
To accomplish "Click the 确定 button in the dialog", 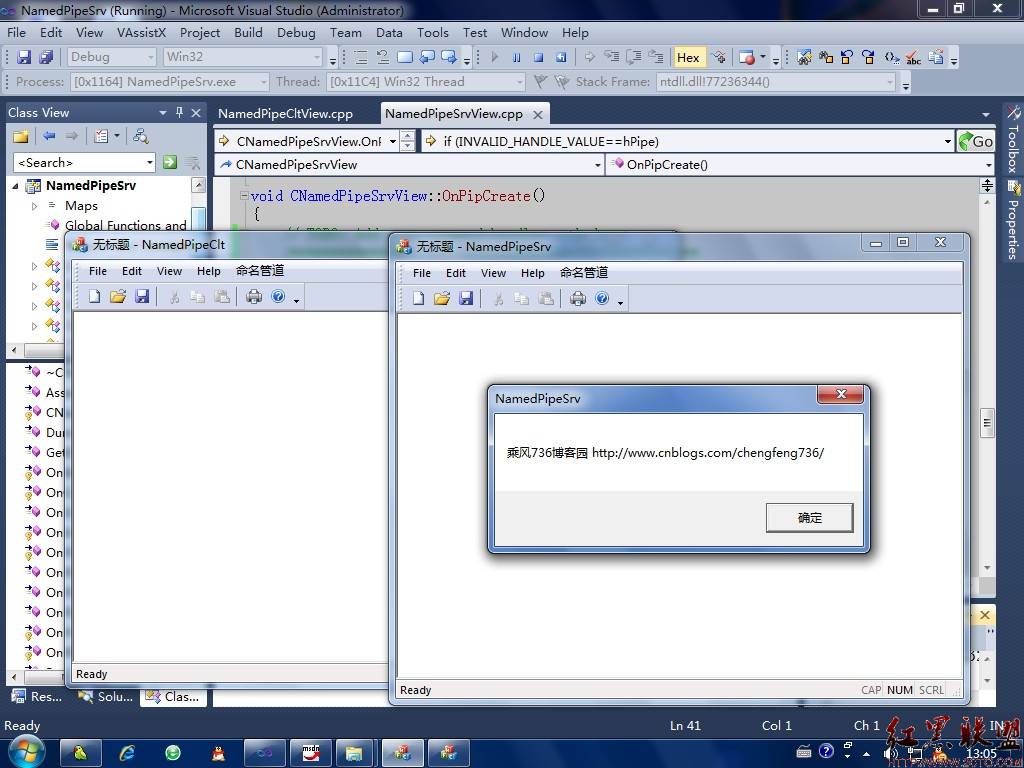I will 809,517.
